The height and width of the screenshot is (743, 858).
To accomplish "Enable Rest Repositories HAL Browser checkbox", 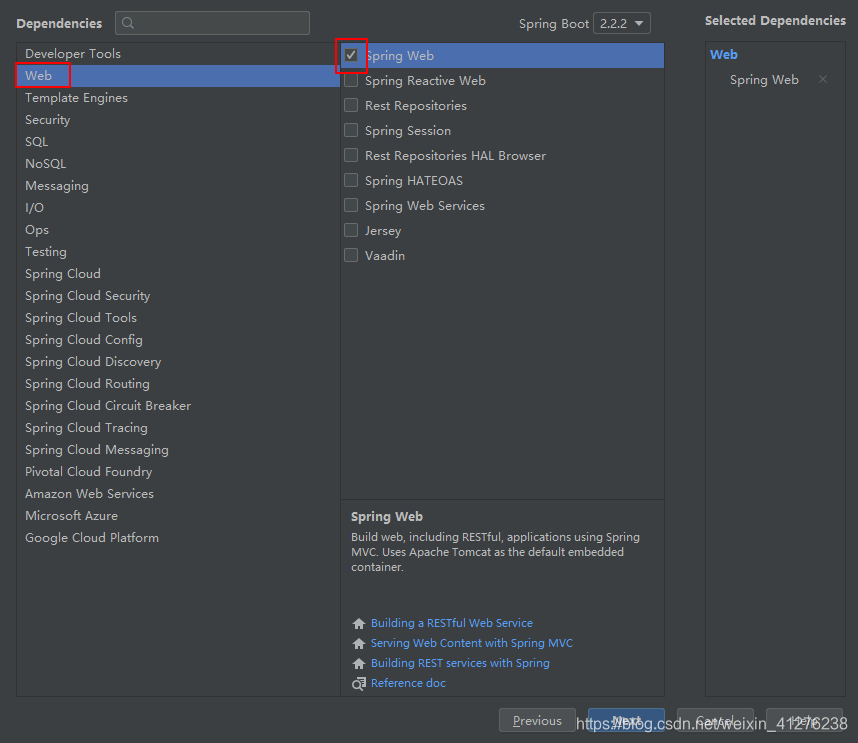I will 351,155.
